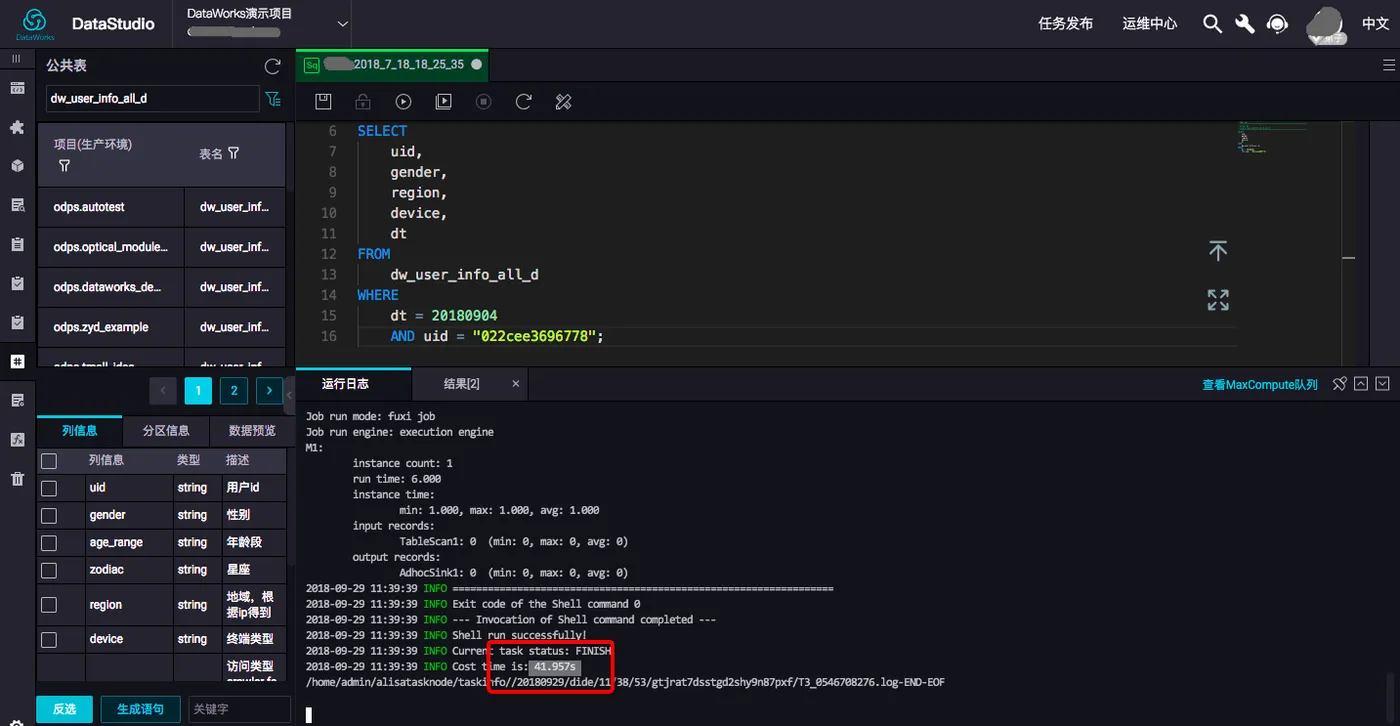Go to the previous page of table results
Screen dimensions: 1400x726
tap(163, 391)
